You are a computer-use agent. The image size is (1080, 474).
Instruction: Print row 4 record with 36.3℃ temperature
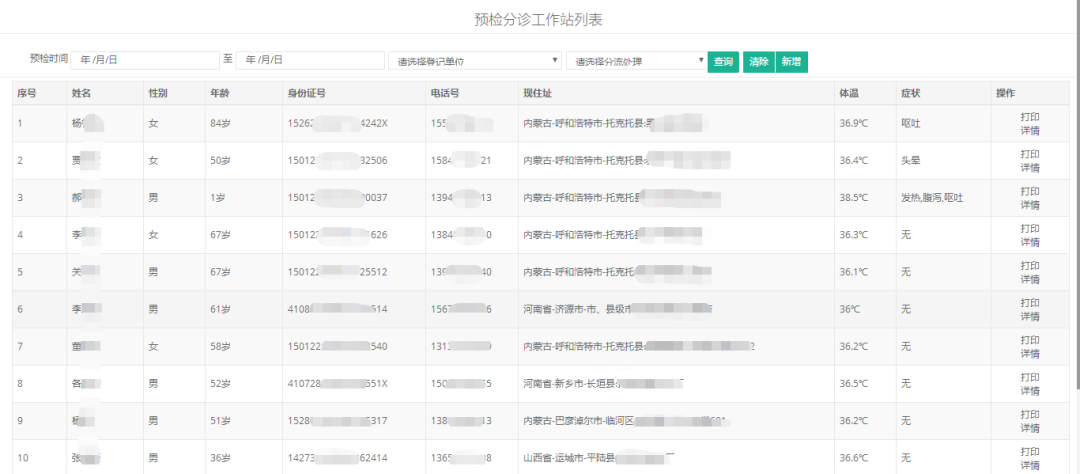pos(1030,228)
